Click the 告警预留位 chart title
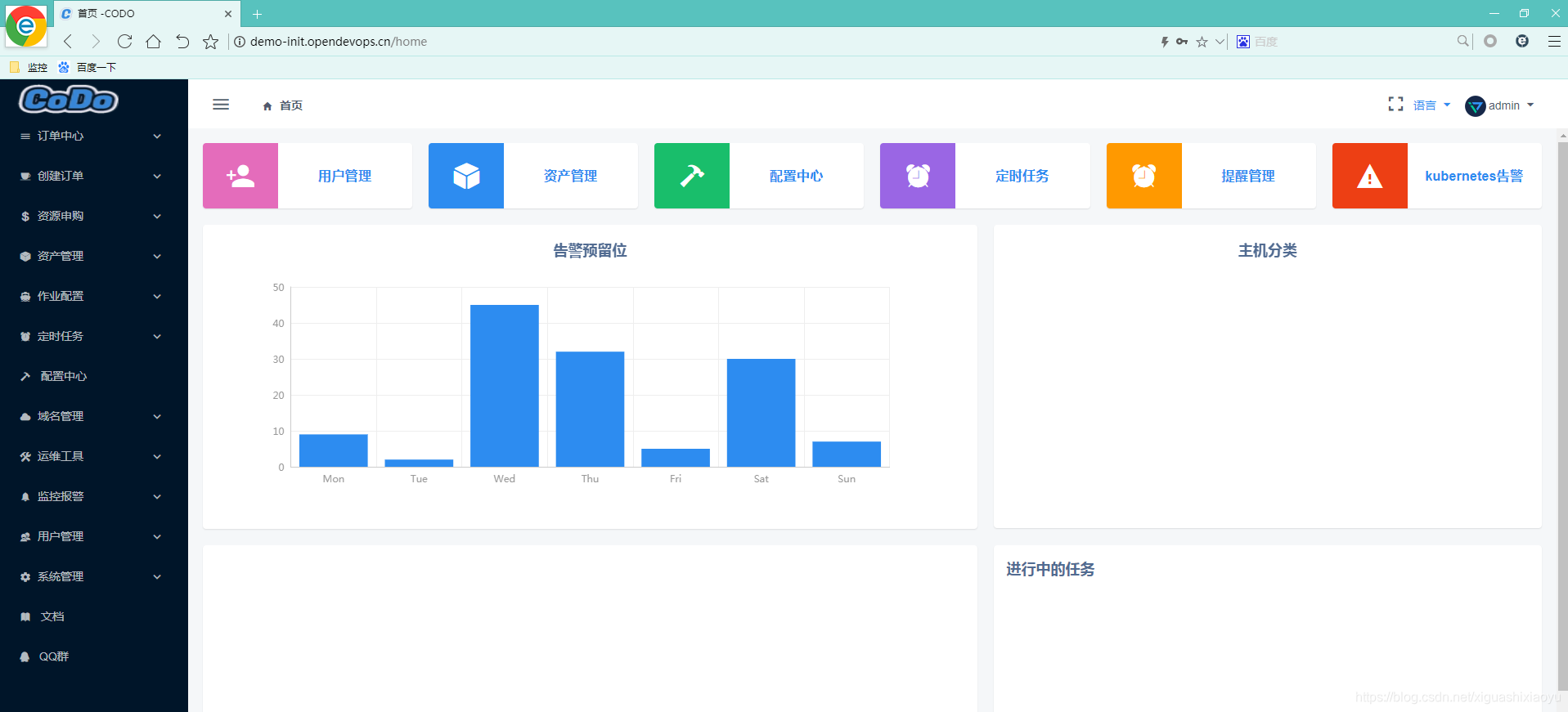The width and height of the screenshot is (1568, 712). pyautogui.click(x=590, y=250)
